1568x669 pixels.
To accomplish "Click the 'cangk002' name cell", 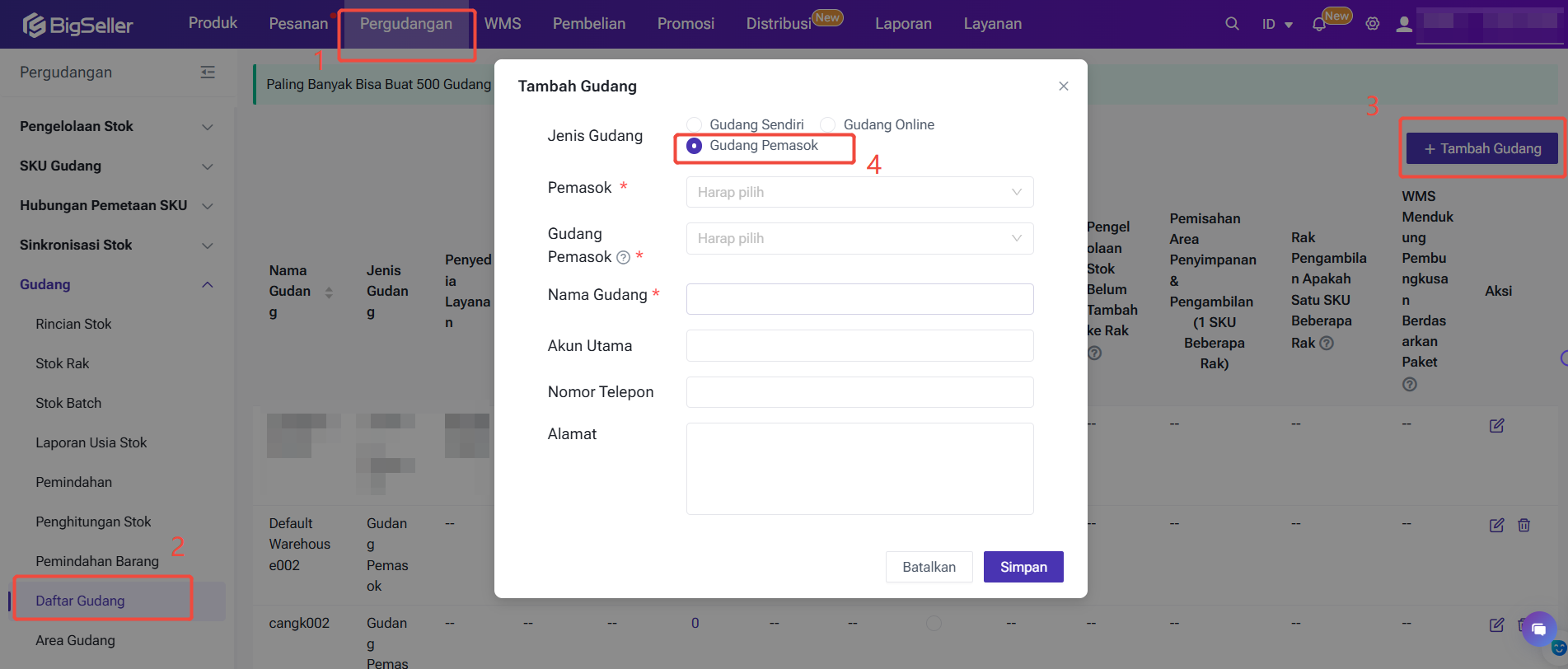I will [x=299, y=623].
